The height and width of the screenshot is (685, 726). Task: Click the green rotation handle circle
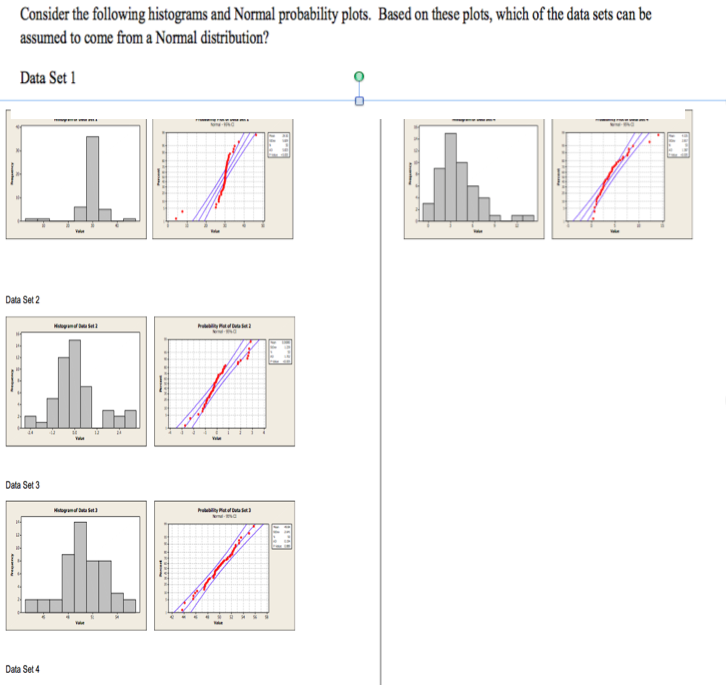[x=359, y=76]
